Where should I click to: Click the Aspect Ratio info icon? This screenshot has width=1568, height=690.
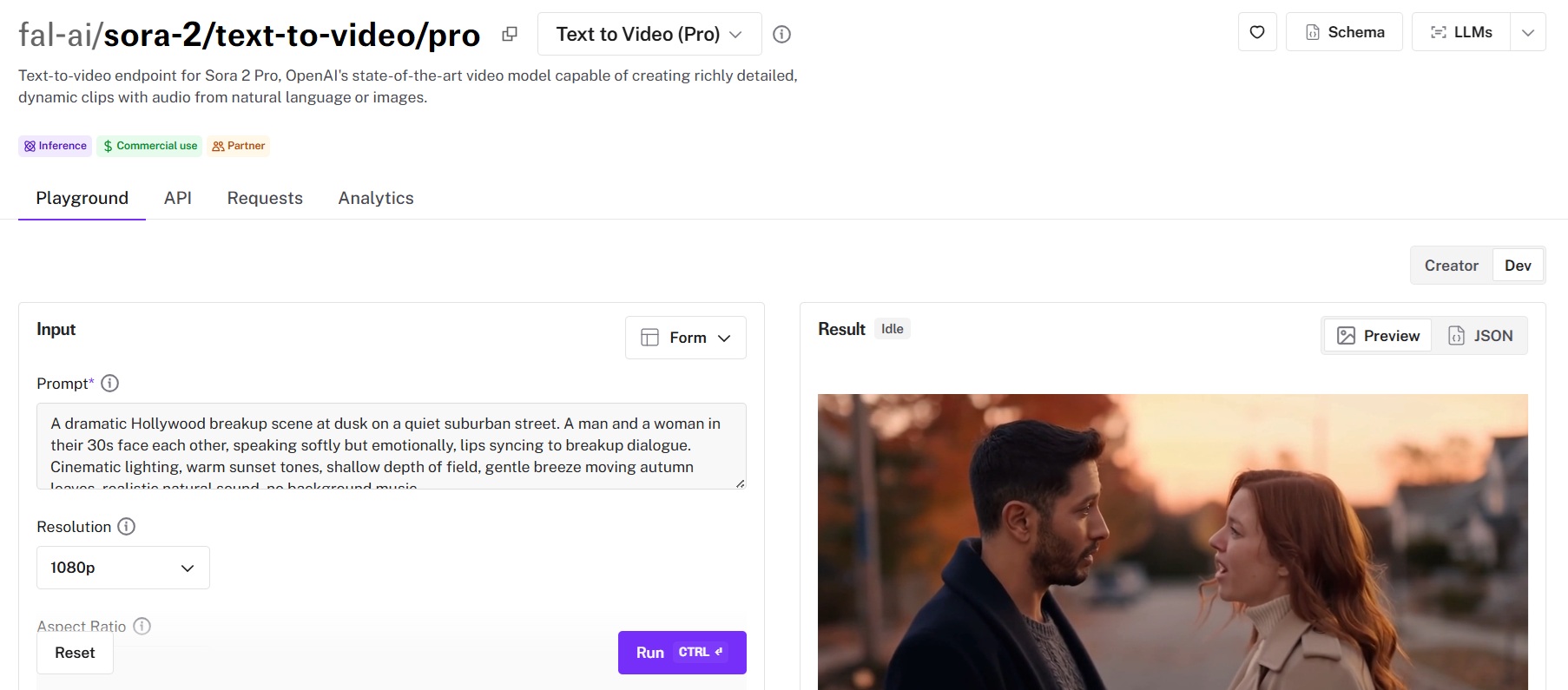142,626
